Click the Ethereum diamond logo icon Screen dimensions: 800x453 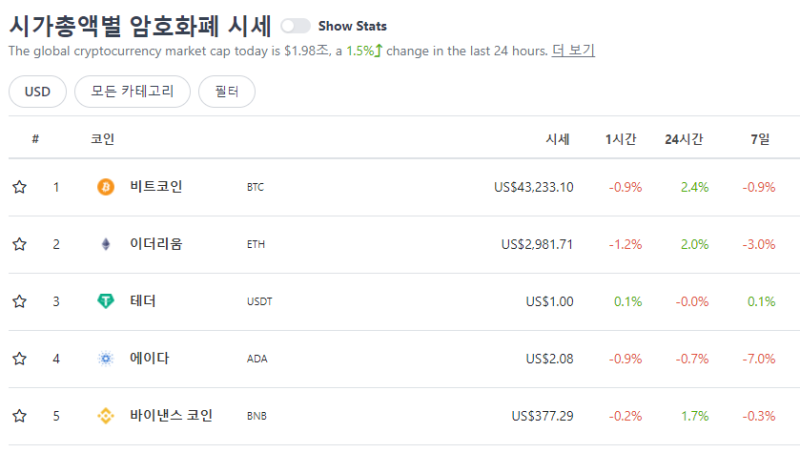(106, 244)
